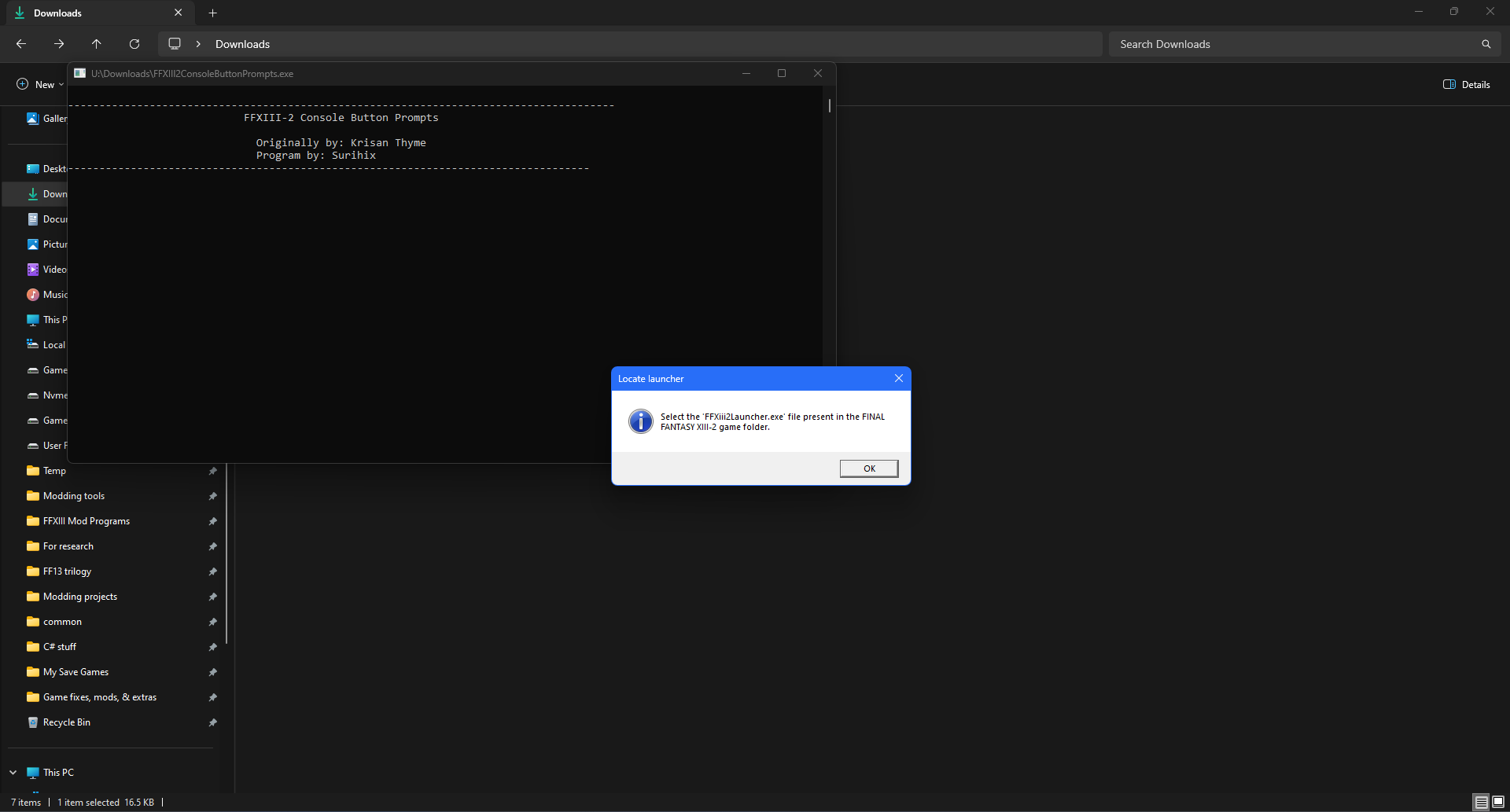Viewport: 1510px width, 812px height.
Task: Click OK in the Locate launcher dialog
Action: coord(869,468)
